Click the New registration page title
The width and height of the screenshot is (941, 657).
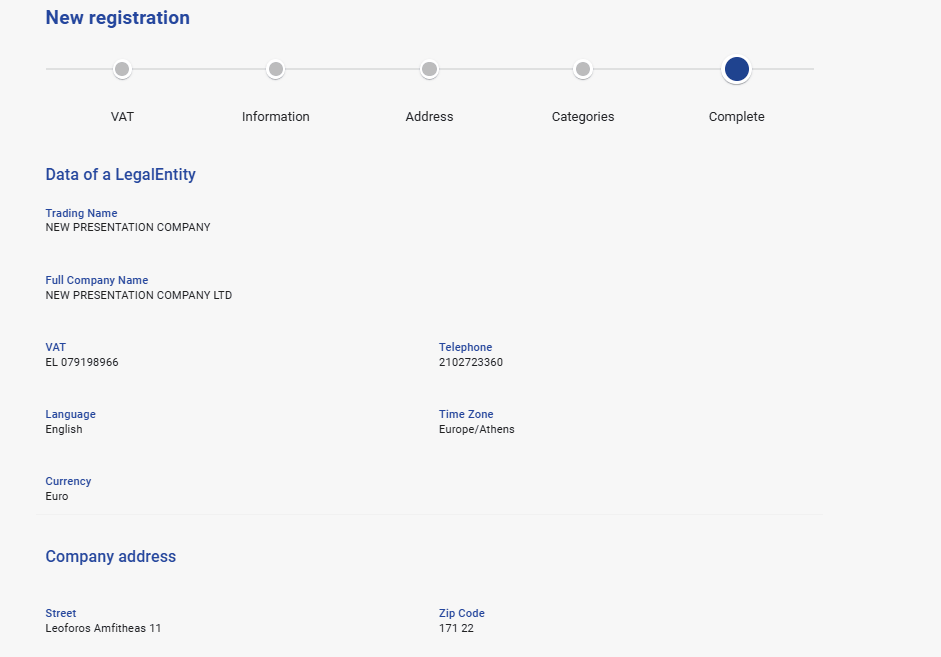117,18
